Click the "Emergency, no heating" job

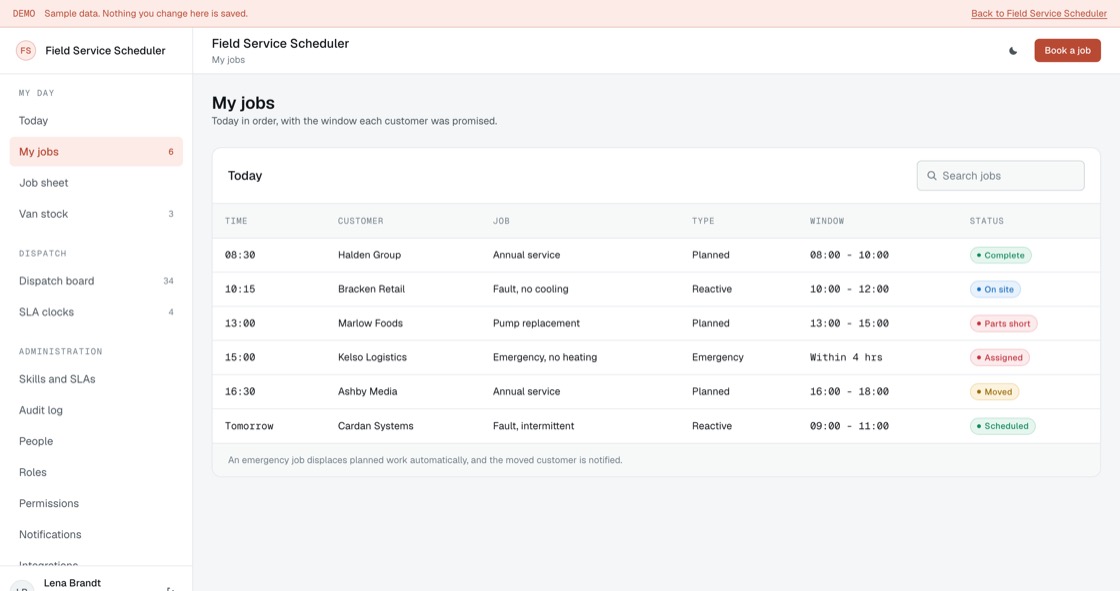[x=545, y=357]
